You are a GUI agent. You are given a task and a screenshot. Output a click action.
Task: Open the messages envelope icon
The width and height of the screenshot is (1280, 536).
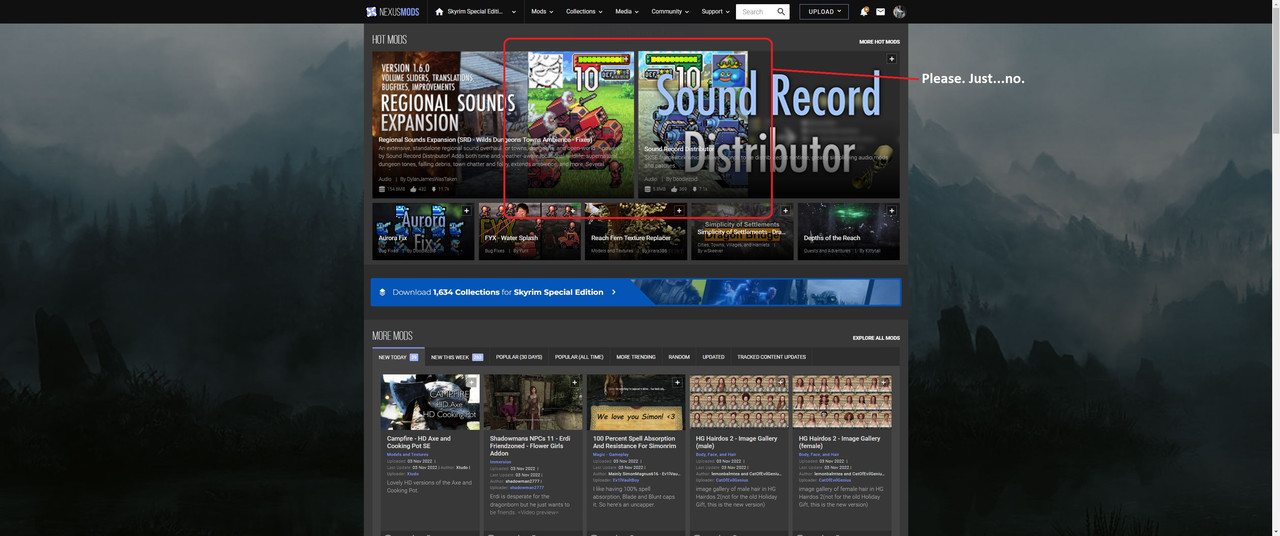881,12
